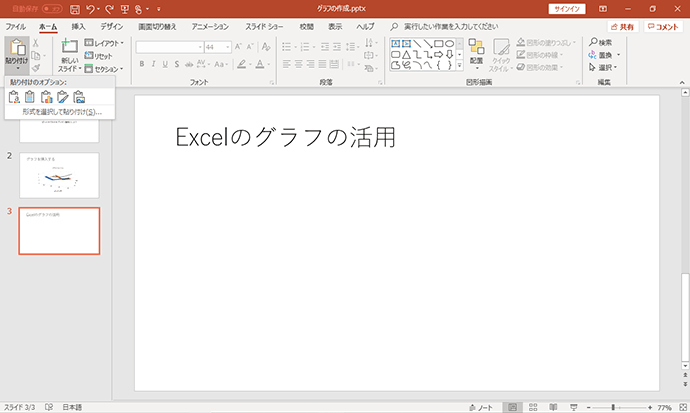Switch to Slide Sorter view
This screenshot has height=413, width=690.
pyautogui.click(x=533, y=407)
